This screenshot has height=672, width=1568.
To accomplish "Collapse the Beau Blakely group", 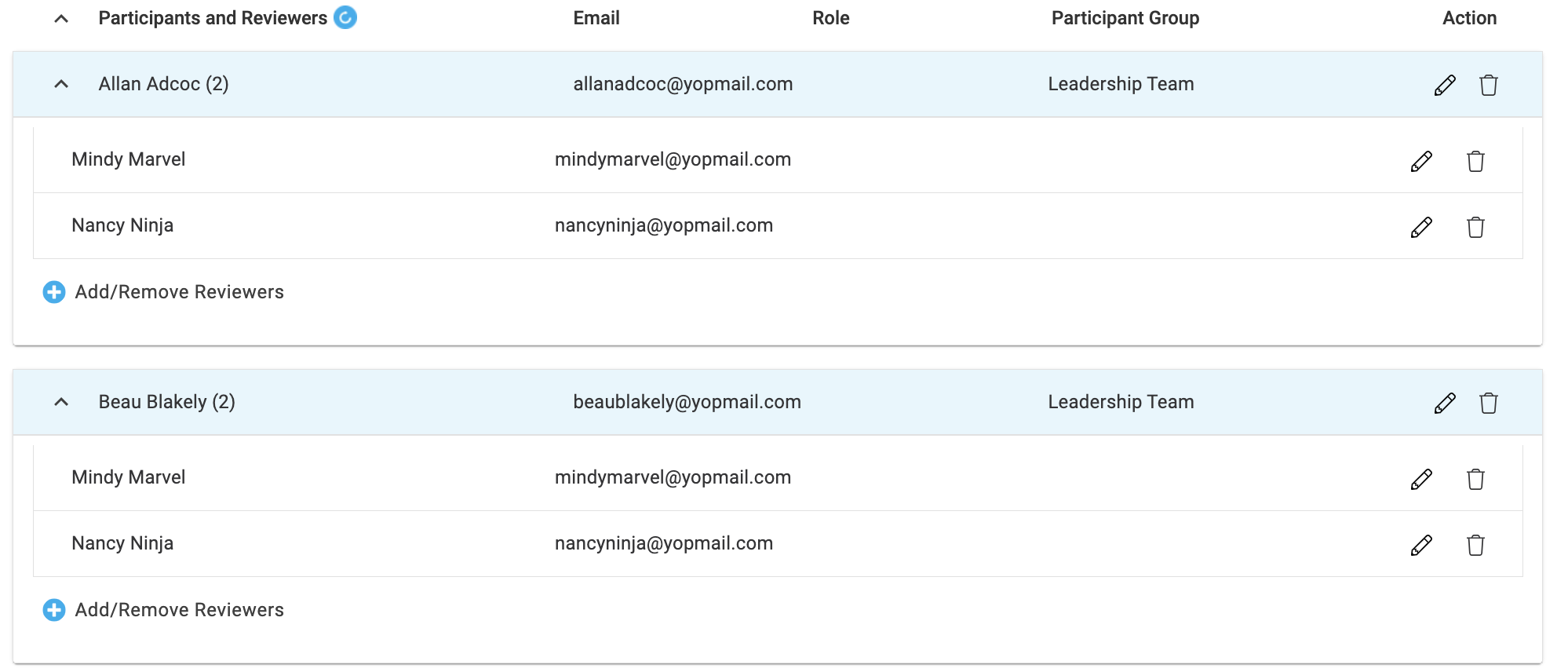I will [x=61, y=402].
